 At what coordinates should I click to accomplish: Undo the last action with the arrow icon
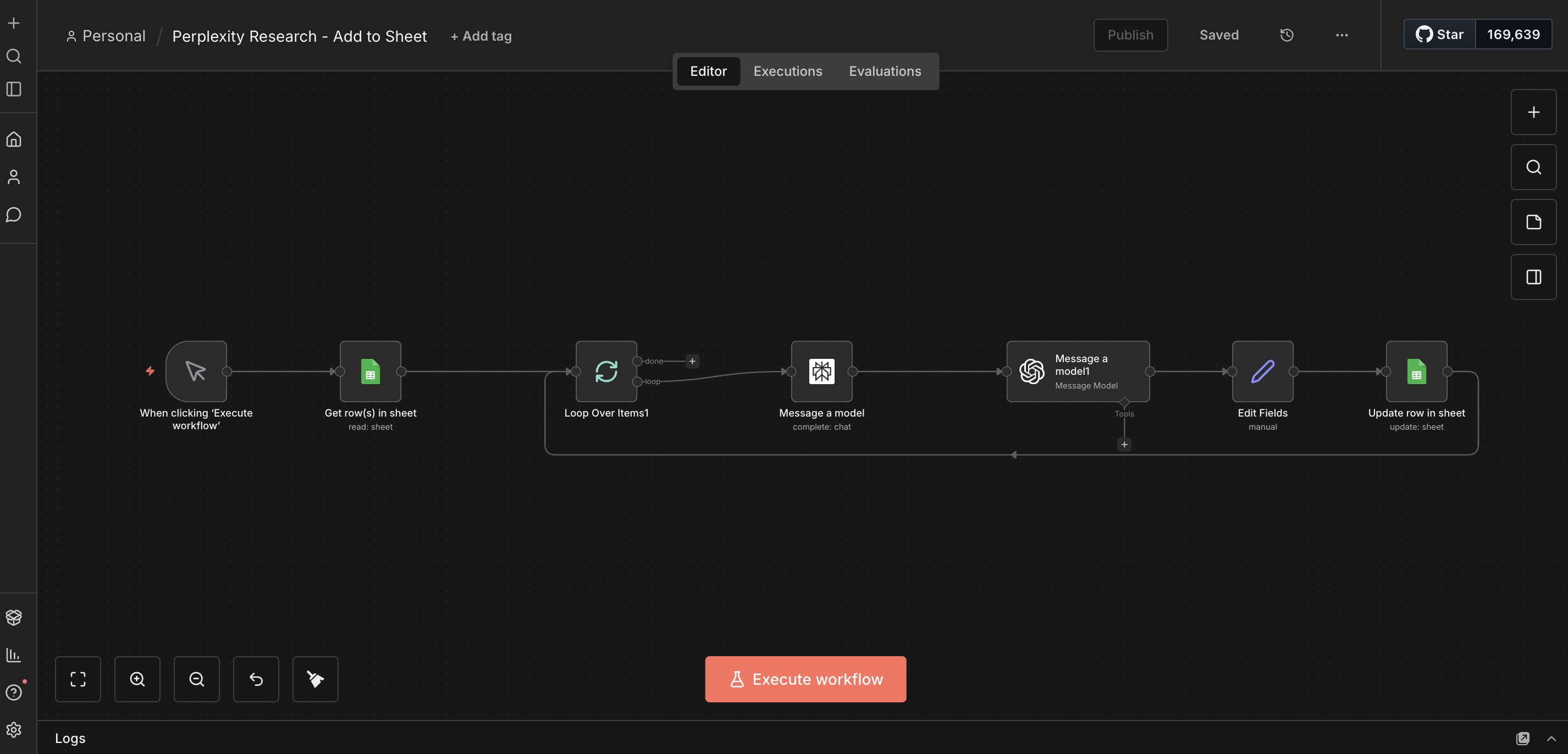coord(256,679)
